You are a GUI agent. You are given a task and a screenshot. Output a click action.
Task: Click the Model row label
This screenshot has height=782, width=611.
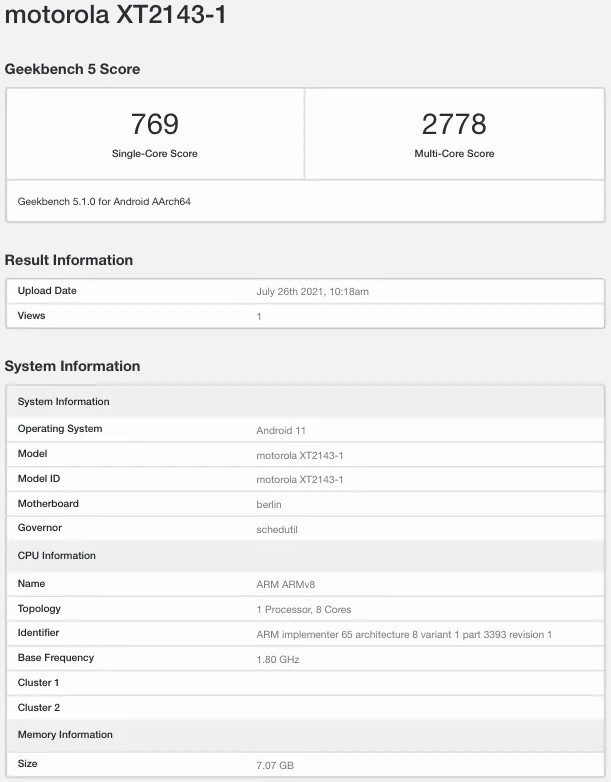[x=32, y=454]
